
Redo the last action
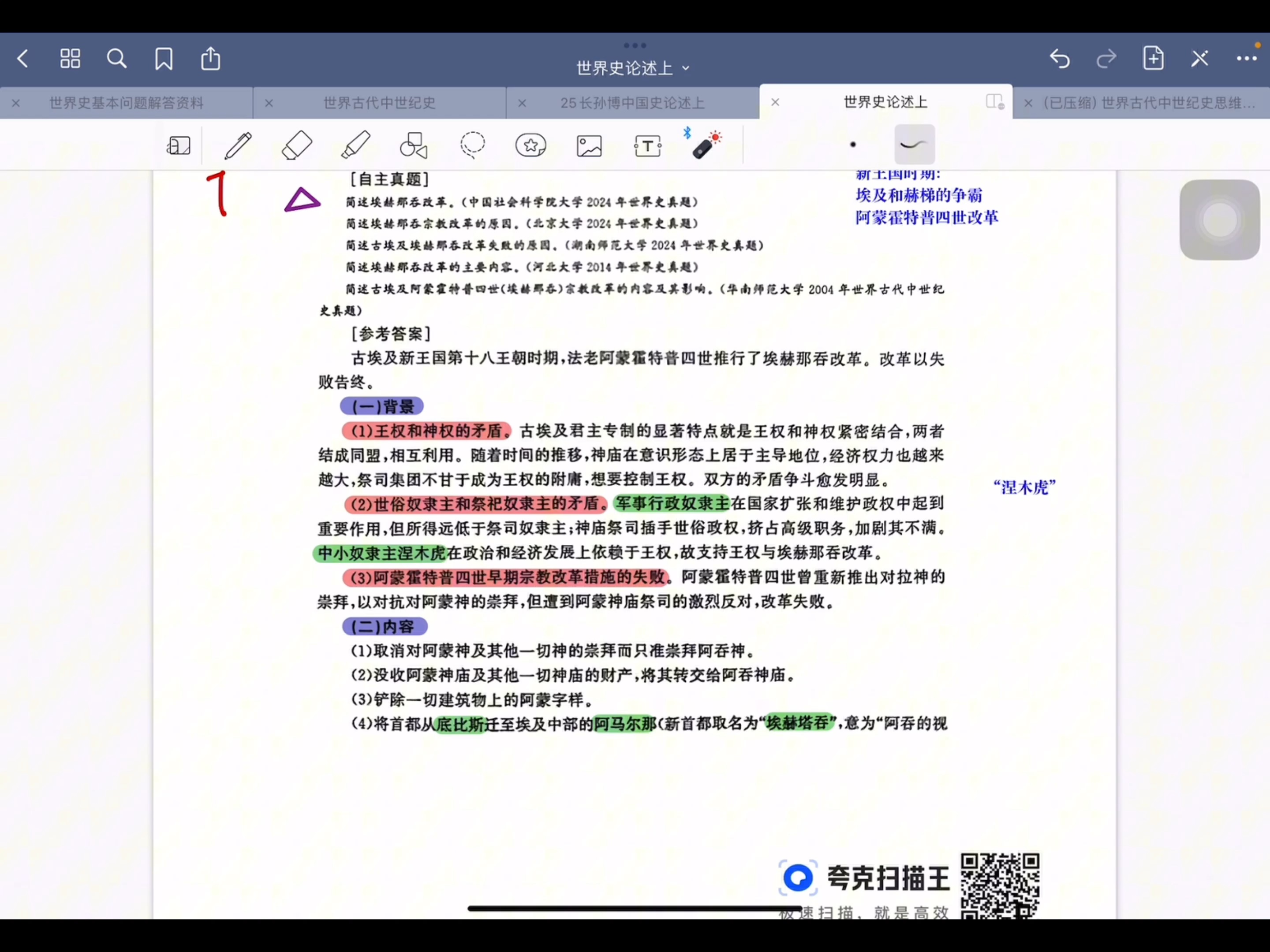point(1106,59)
